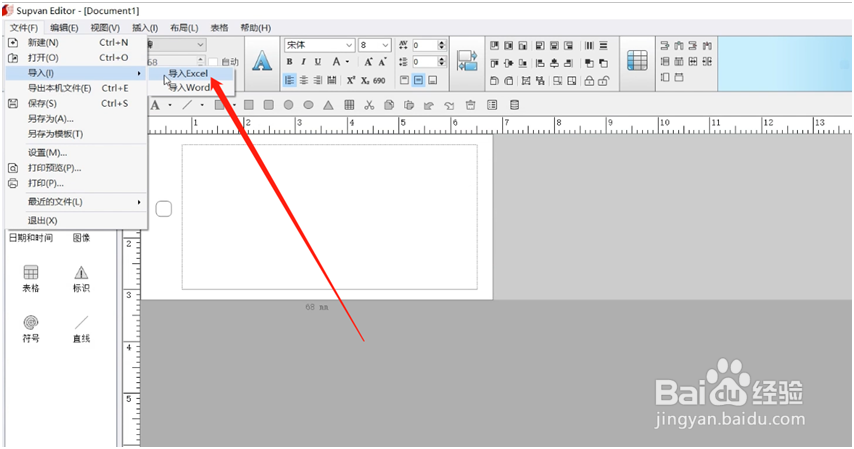Click the large artistic text A icon

click(262, 62)
